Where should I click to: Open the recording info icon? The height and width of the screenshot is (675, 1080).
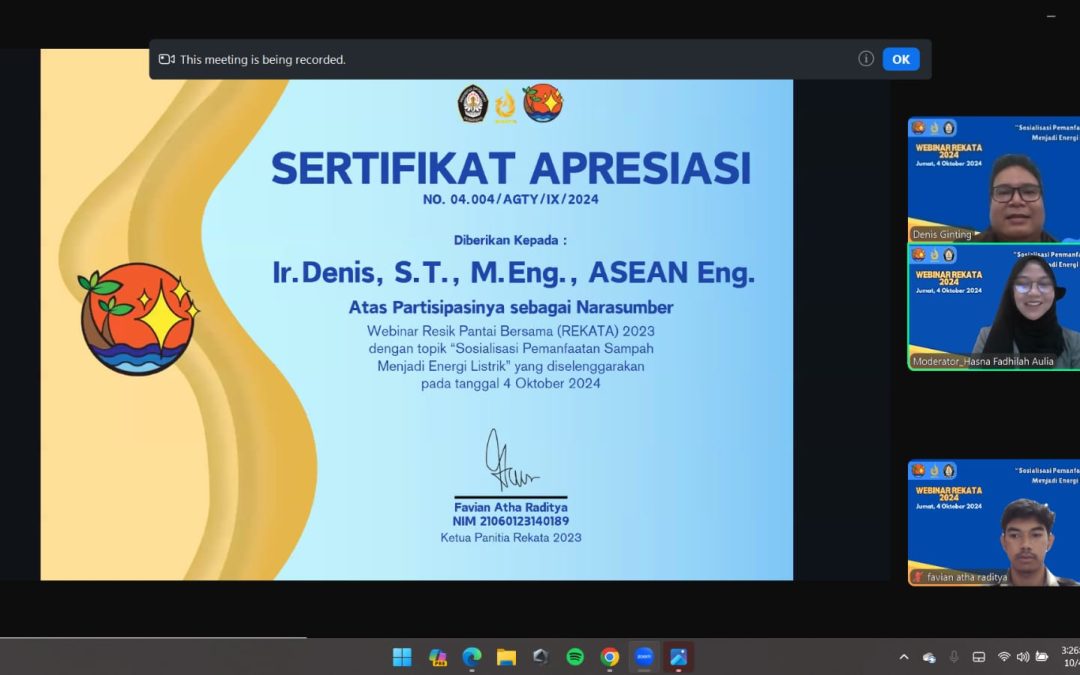point(866,59)
